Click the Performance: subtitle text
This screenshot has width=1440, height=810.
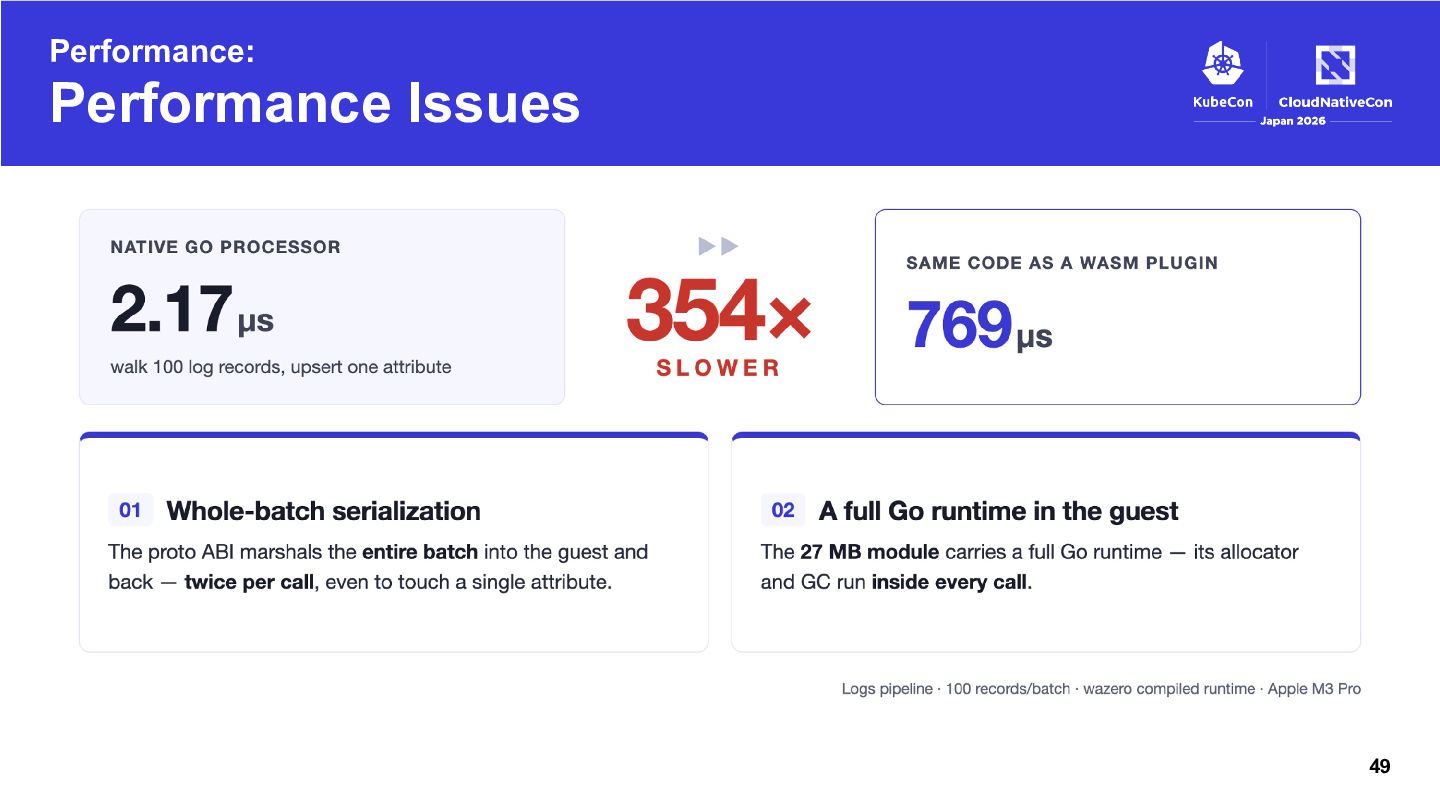tap(152, 51)
